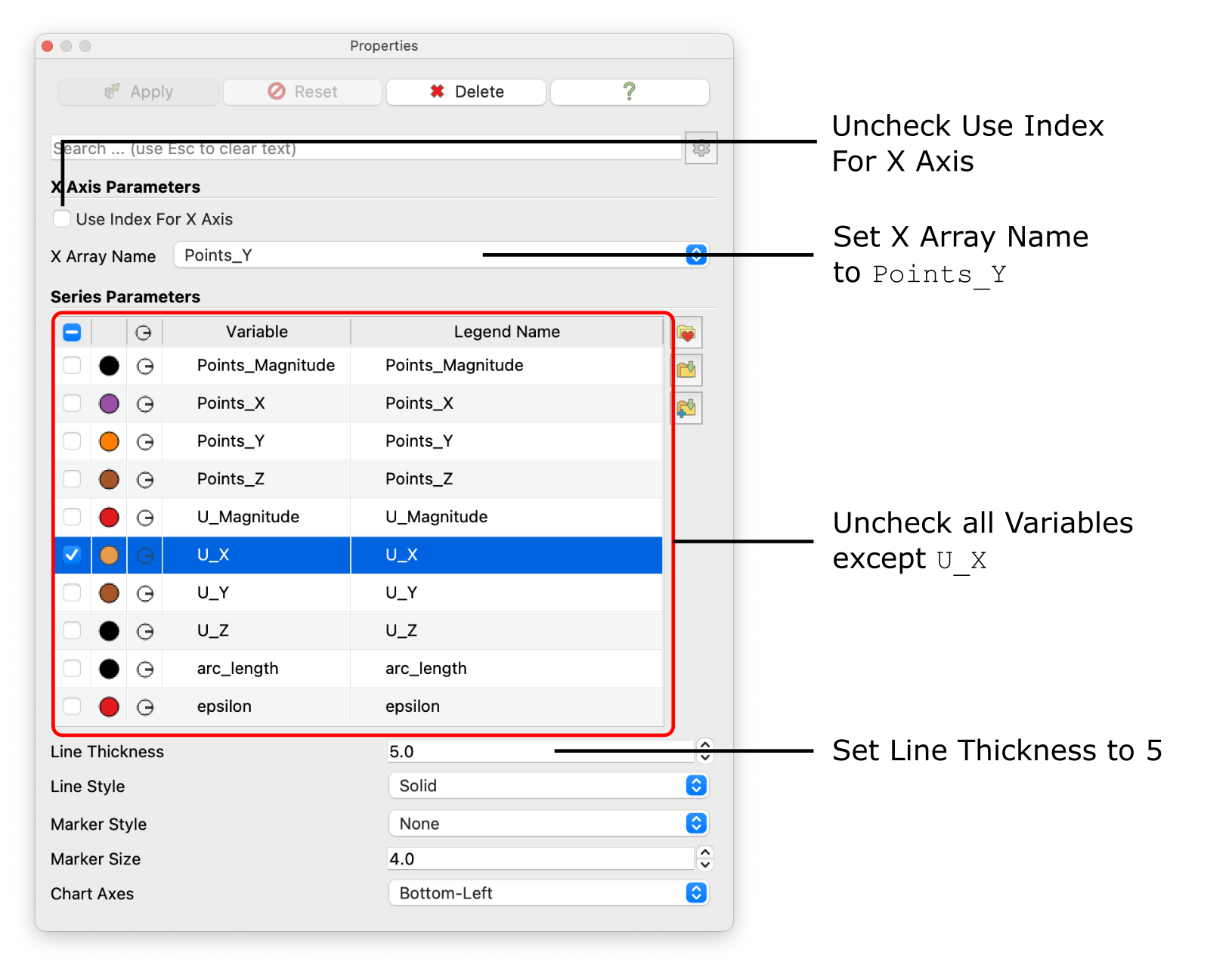Image resolution: width=1232 pixels, height=962 pixels.
Task: Click the Legend Name column header
Action: [x=506, y=331]
